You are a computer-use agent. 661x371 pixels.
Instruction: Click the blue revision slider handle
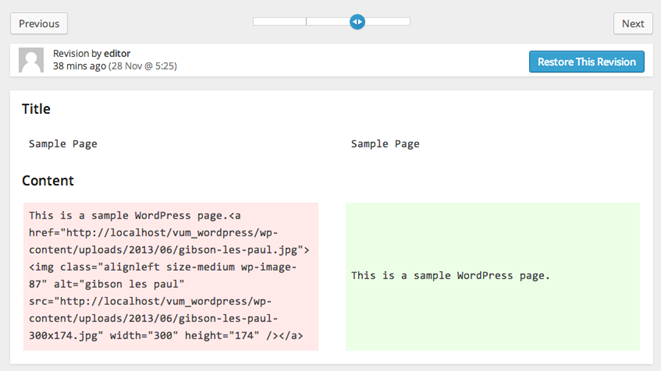(357, 22)
